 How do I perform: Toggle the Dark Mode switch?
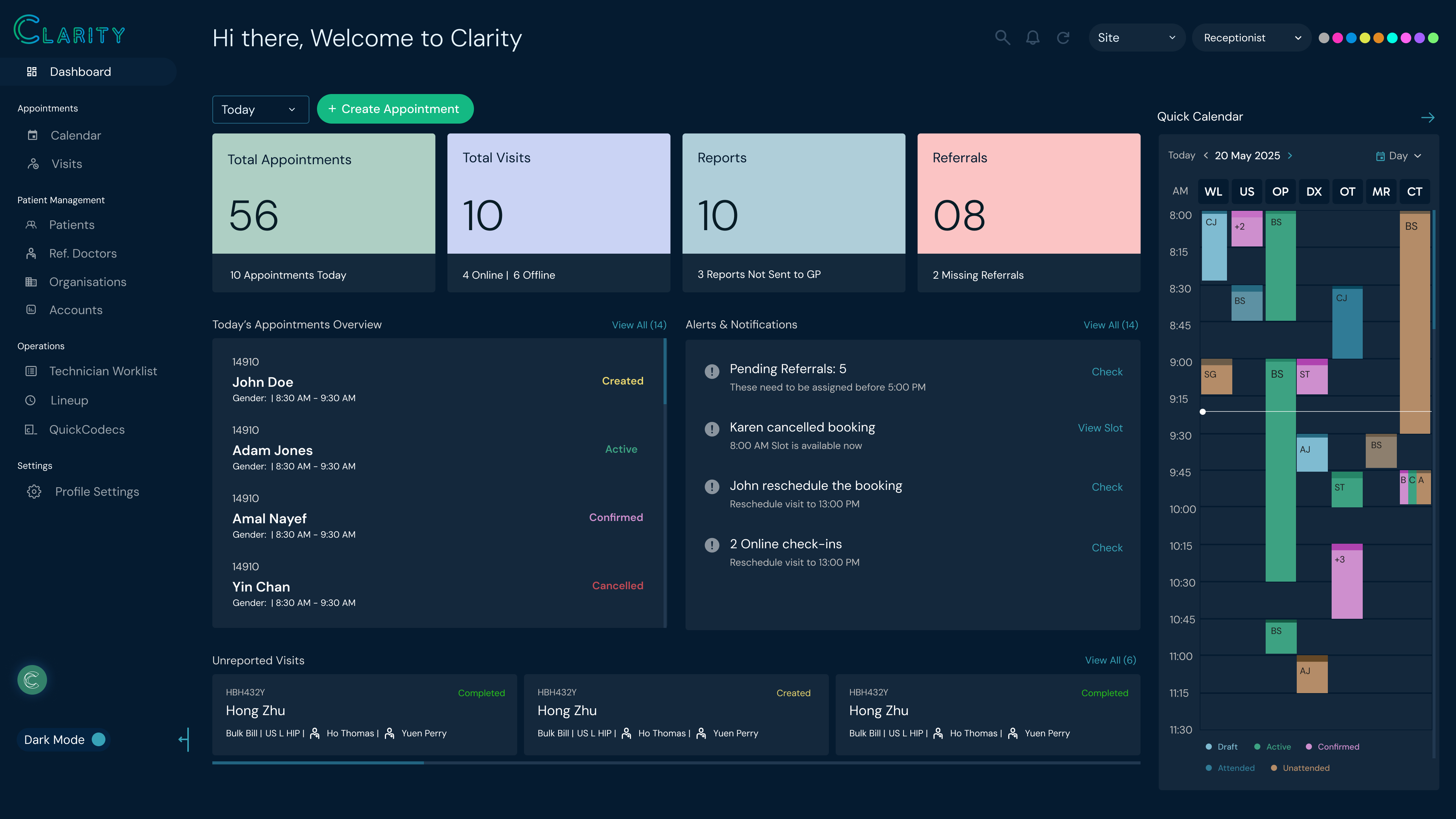tap(98, 739)
